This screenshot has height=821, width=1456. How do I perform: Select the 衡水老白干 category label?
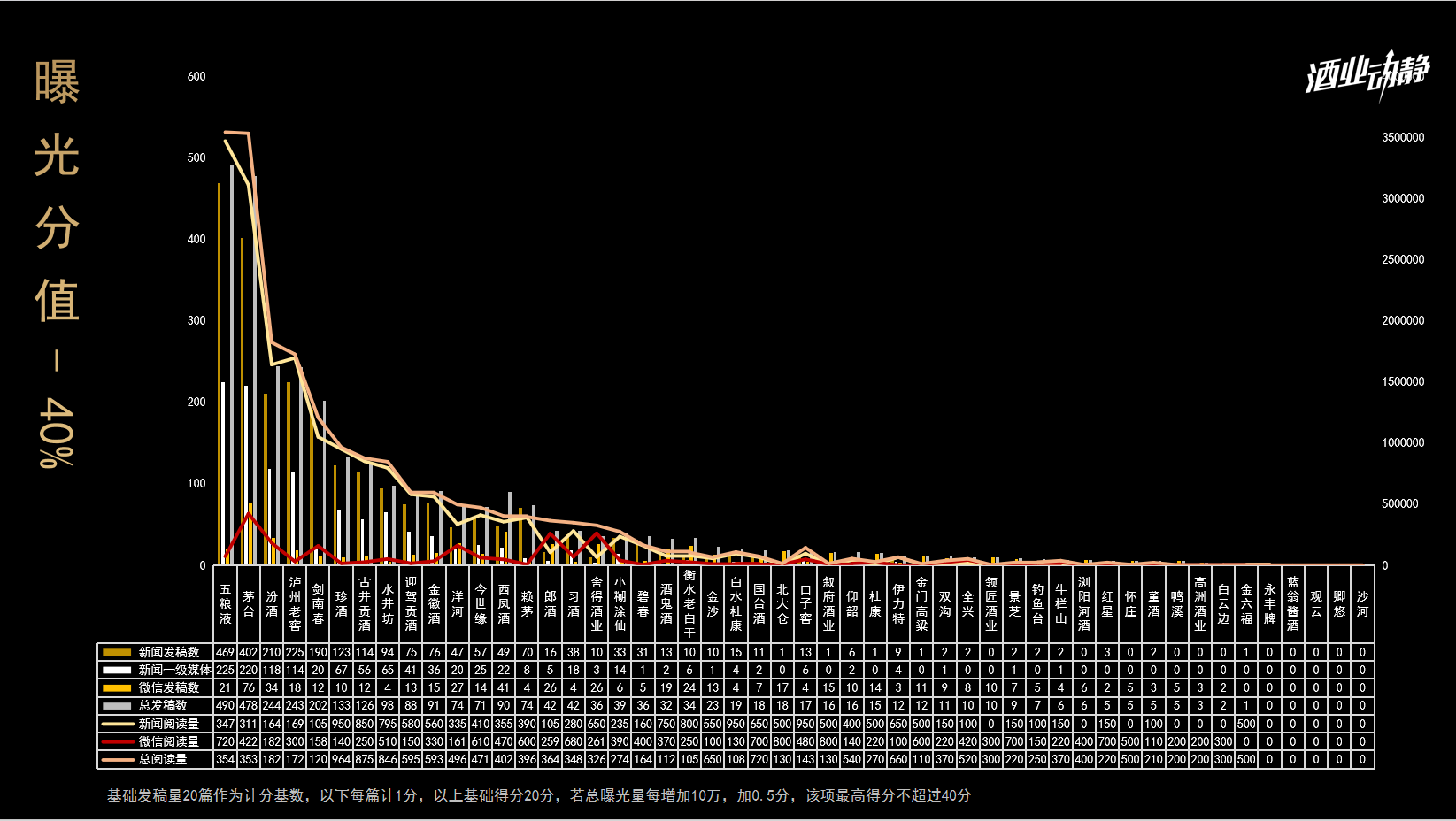coord(689,603)
